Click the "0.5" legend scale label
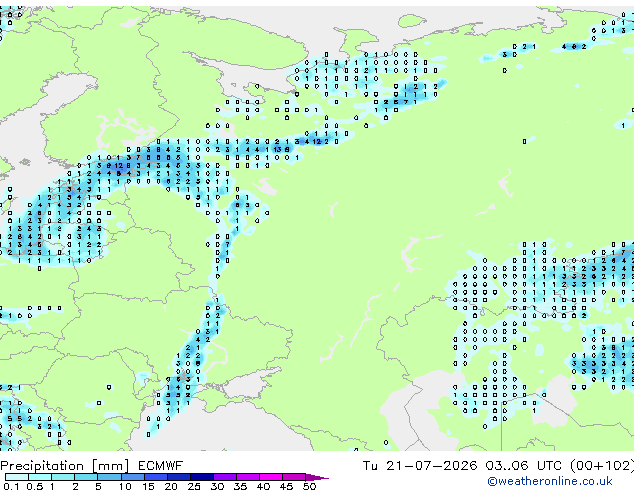This screenshot has height=490, width=634. pos(35,486)
